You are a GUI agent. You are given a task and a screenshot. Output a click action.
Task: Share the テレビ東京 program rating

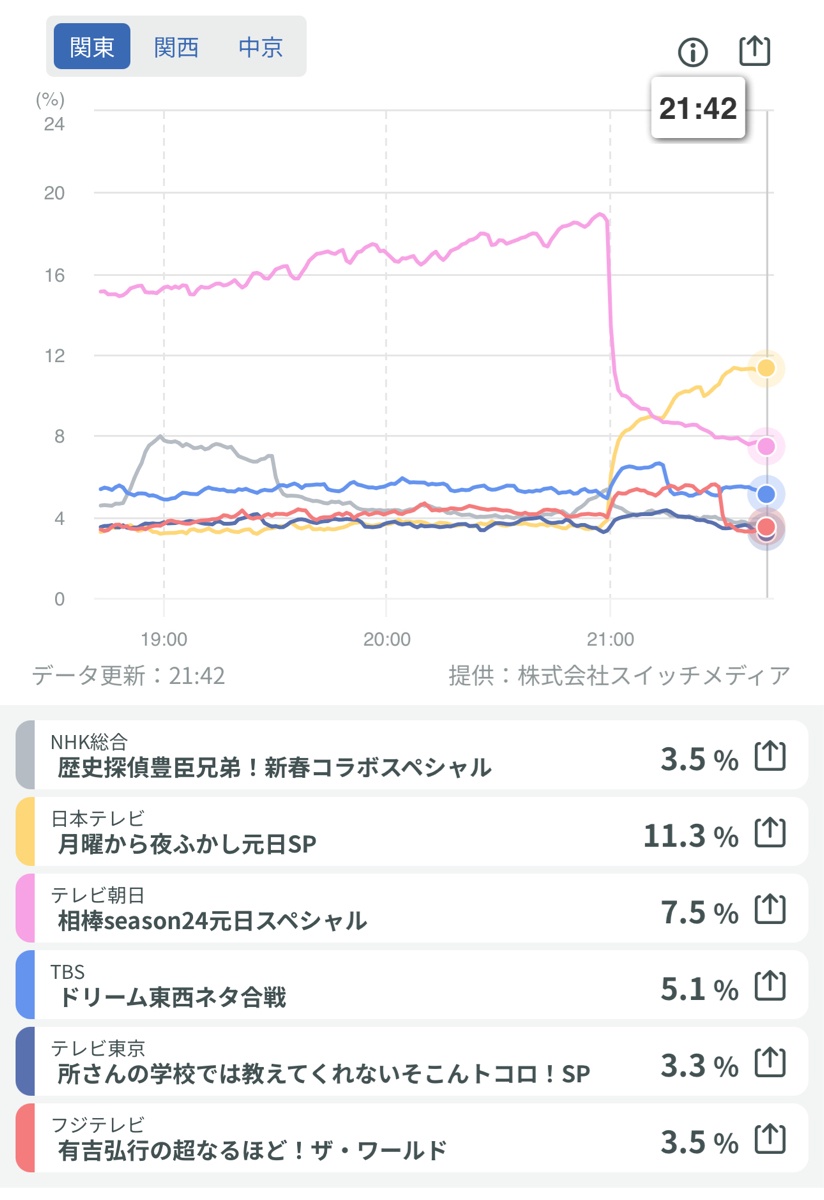click(x=769, y=1063)
